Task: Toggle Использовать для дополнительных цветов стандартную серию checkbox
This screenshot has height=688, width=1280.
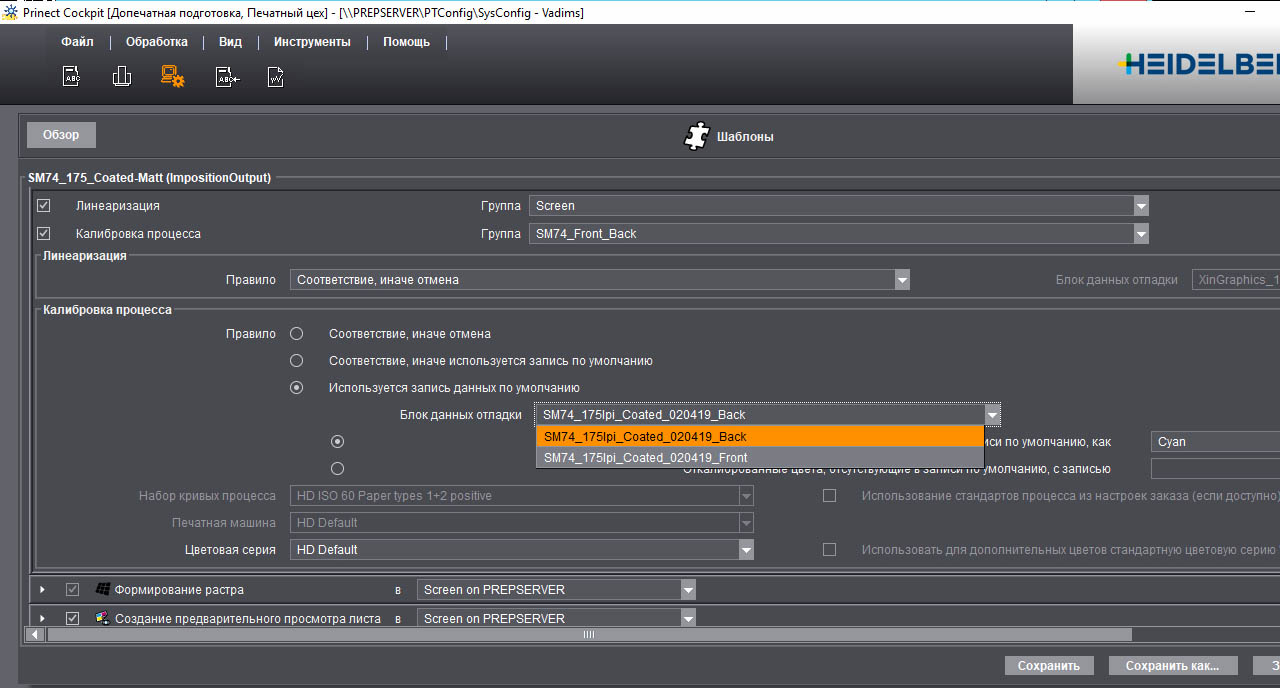Action: coord(829,549)
